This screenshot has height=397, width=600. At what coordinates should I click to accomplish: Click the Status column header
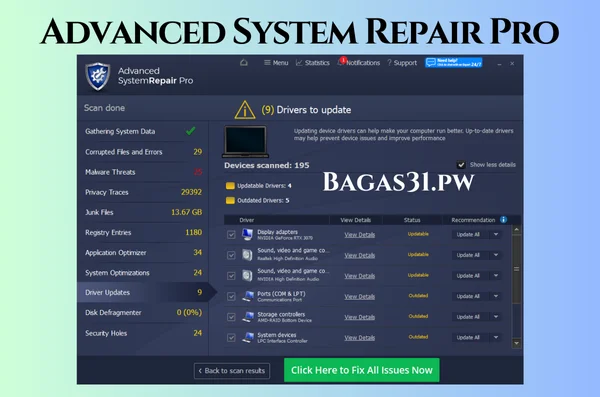click(x=412, y=220)
